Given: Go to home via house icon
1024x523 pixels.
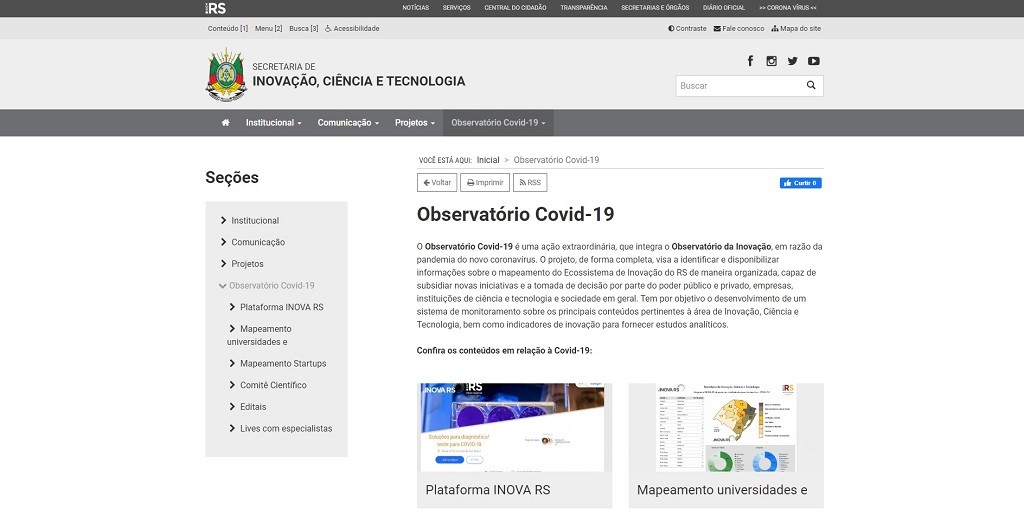Looking at the screenshot, I should 225,123.
